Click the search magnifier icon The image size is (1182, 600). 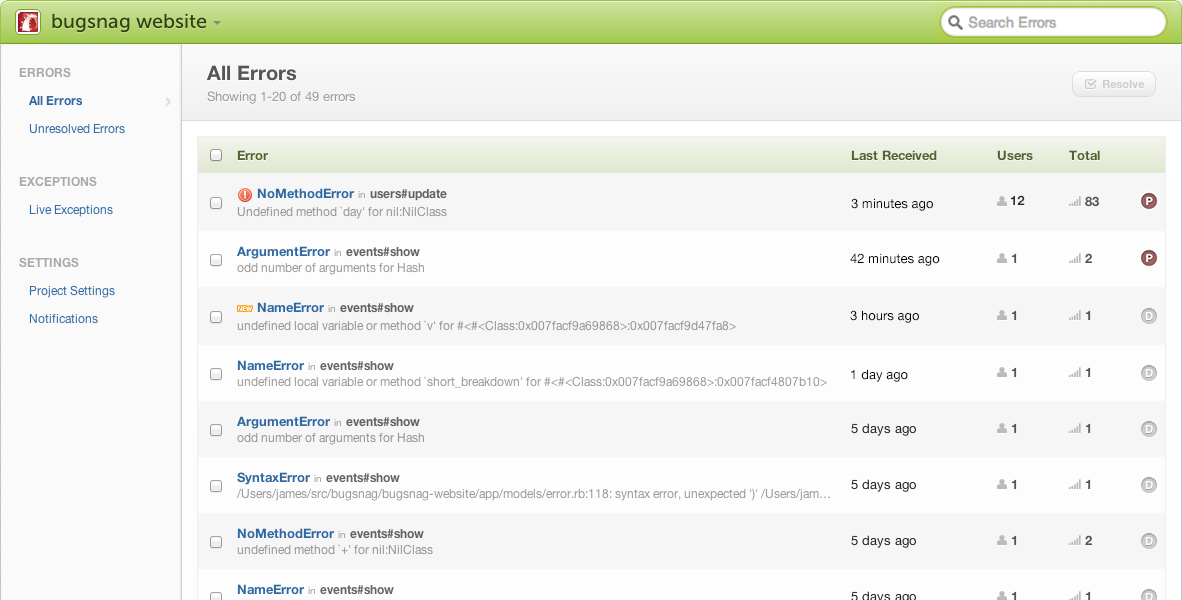(955, 23)
